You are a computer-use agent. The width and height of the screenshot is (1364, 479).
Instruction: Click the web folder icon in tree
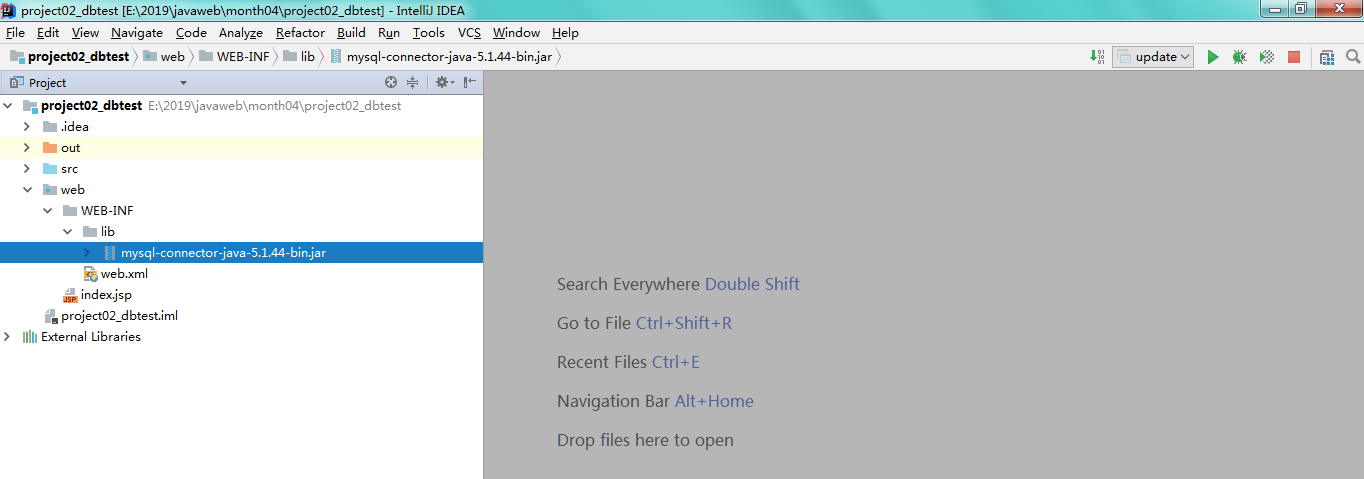coord(50,189)
